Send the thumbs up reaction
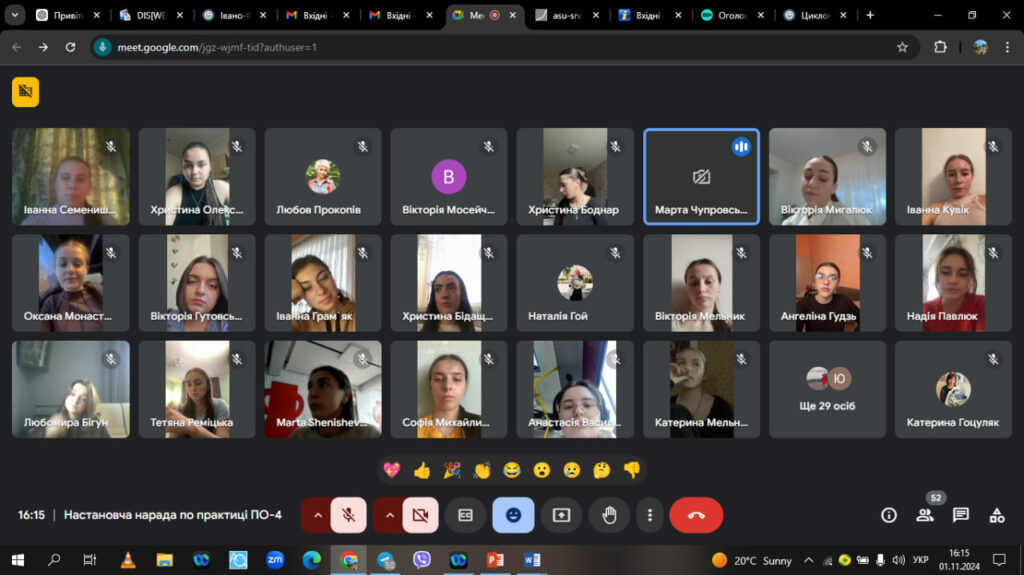This screenshot has width=1024, height=575. (421, 469)
